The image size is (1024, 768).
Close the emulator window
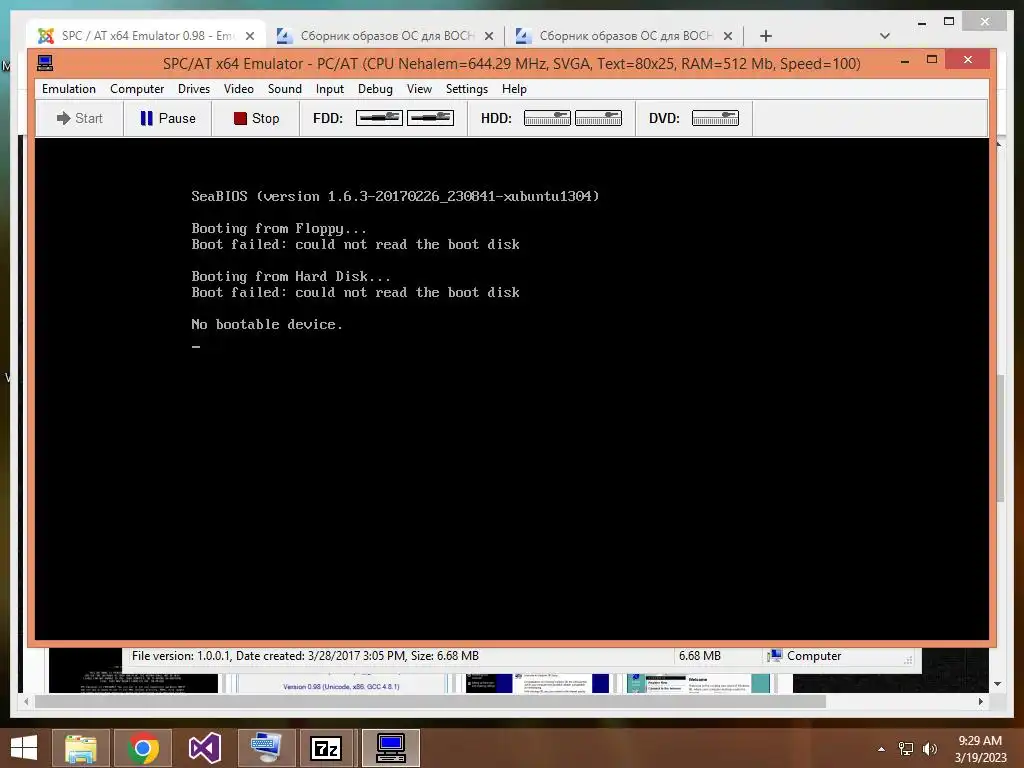(x=967, y=60)
